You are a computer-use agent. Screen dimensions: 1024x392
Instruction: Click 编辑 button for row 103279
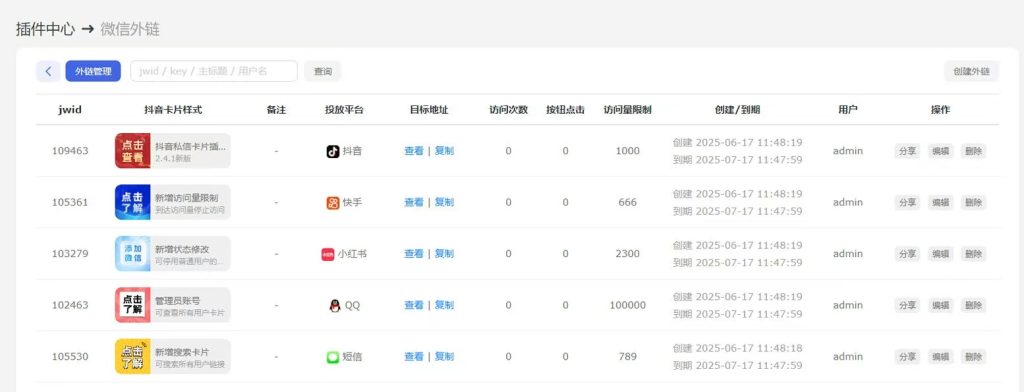point(940,253)
